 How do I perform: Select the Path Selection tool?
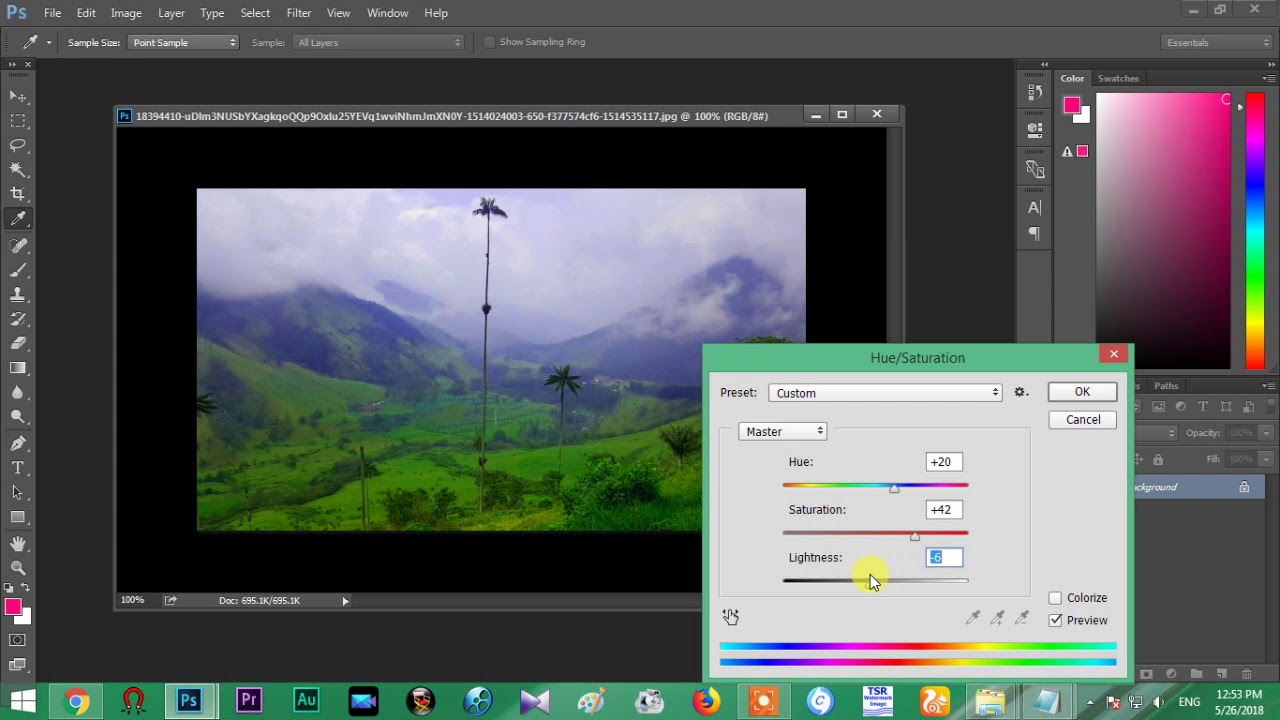click(18, 492)
